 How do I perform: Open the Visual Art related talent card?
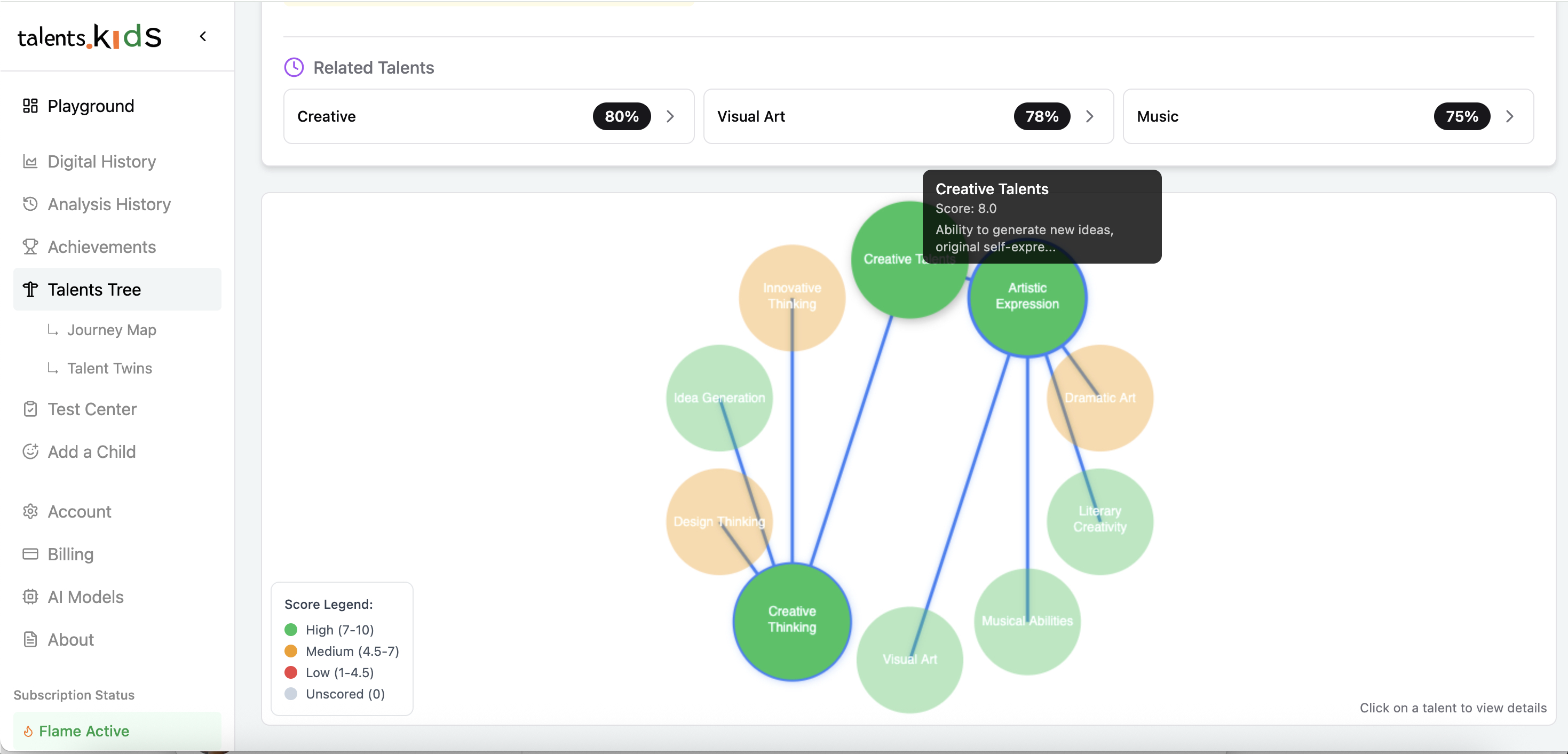point(909,116)
